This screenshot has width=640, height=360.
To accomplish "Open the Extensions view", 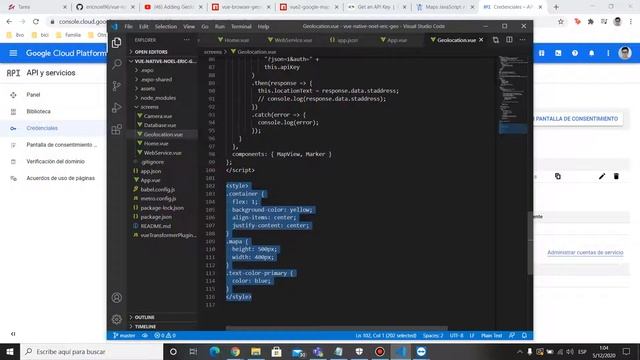I will coord(117,129).
